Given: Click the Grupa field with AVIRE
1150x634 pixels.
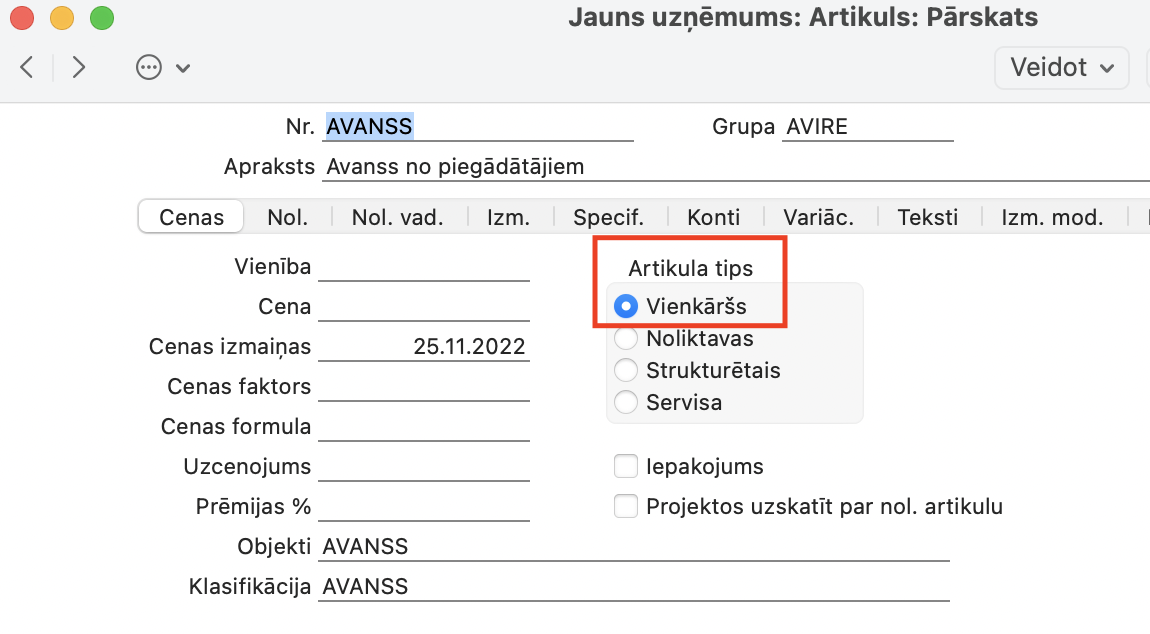Looking at the screenshot, I should (x=867, y=127).
